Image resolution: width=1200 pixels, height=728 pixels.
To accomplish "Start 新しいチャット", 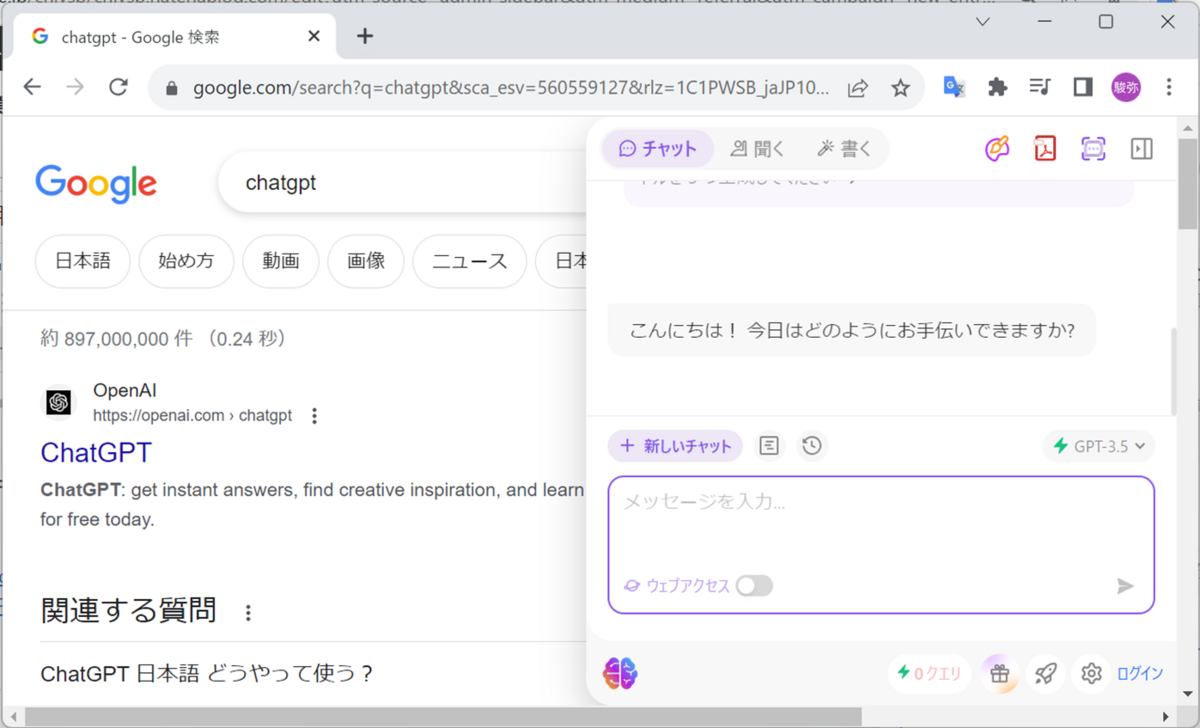I will (x=675, y=446).
